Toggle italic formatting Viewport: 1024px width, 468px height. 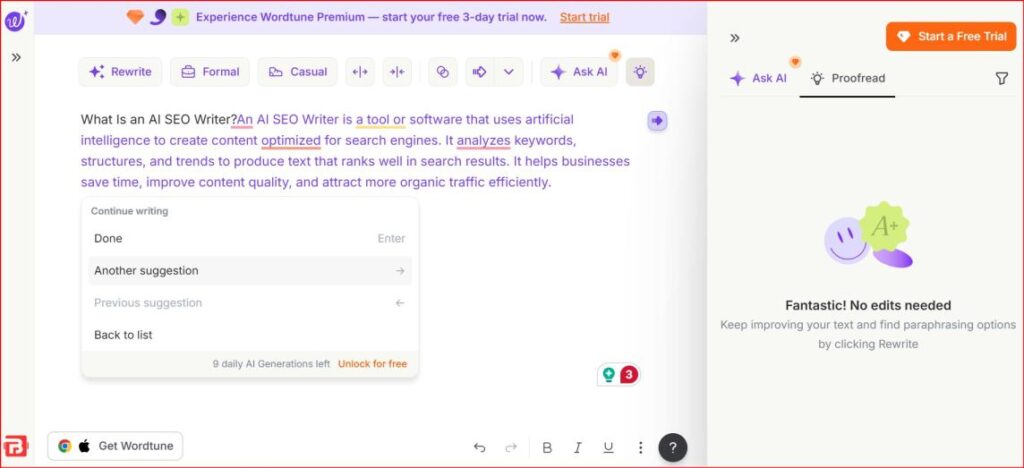pyautogui.click(x=577, y=448)
